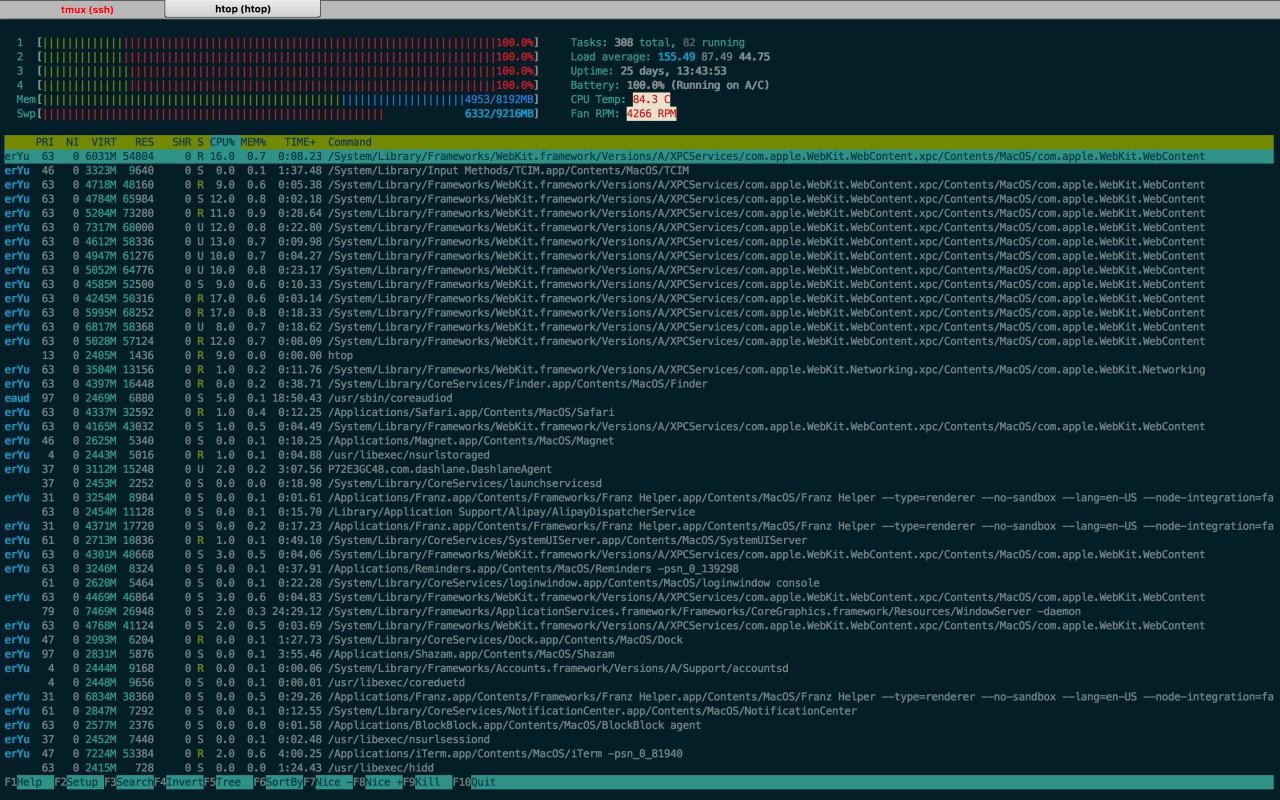Select the /usr/libexec/coreduetd row
1280x800 pixels.
[640, 682]
